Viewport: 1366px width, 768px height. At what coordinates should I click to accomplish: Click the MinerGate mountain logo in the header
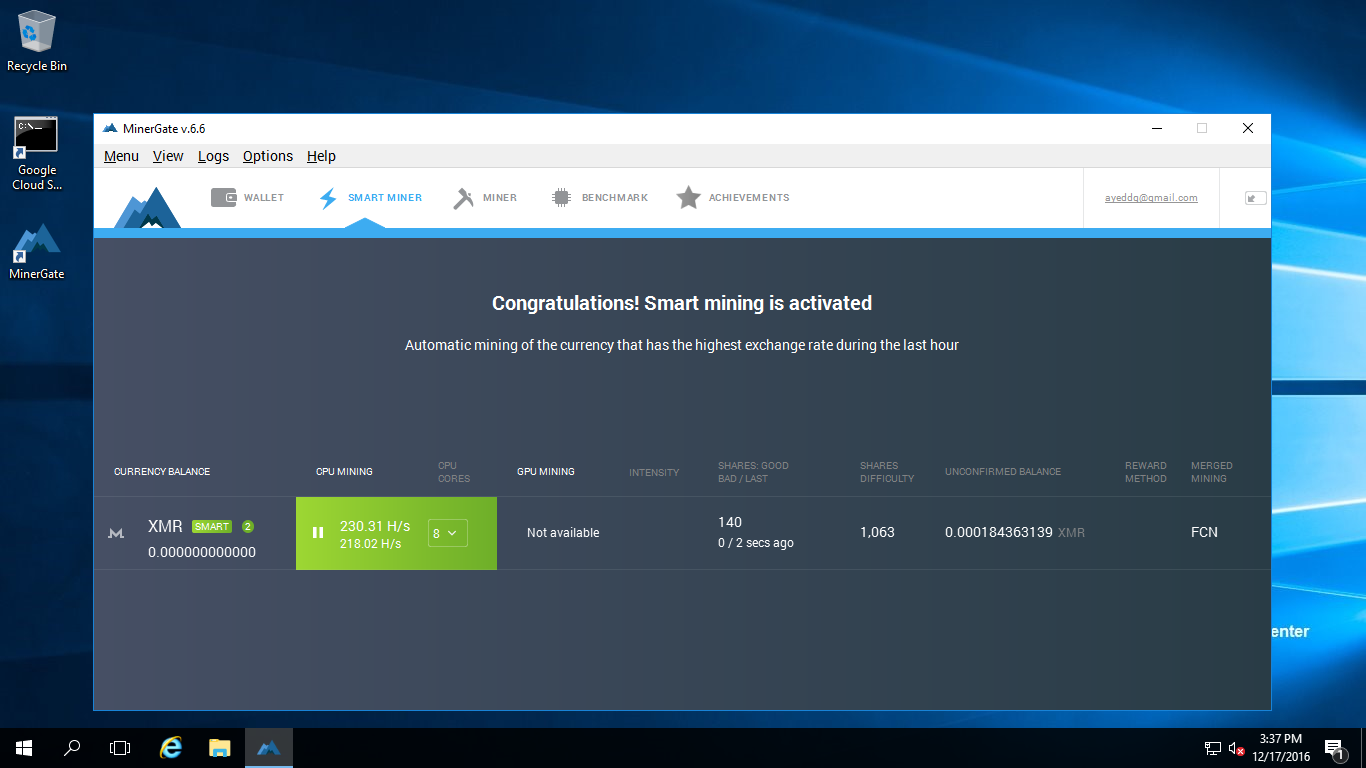(147, 207)
